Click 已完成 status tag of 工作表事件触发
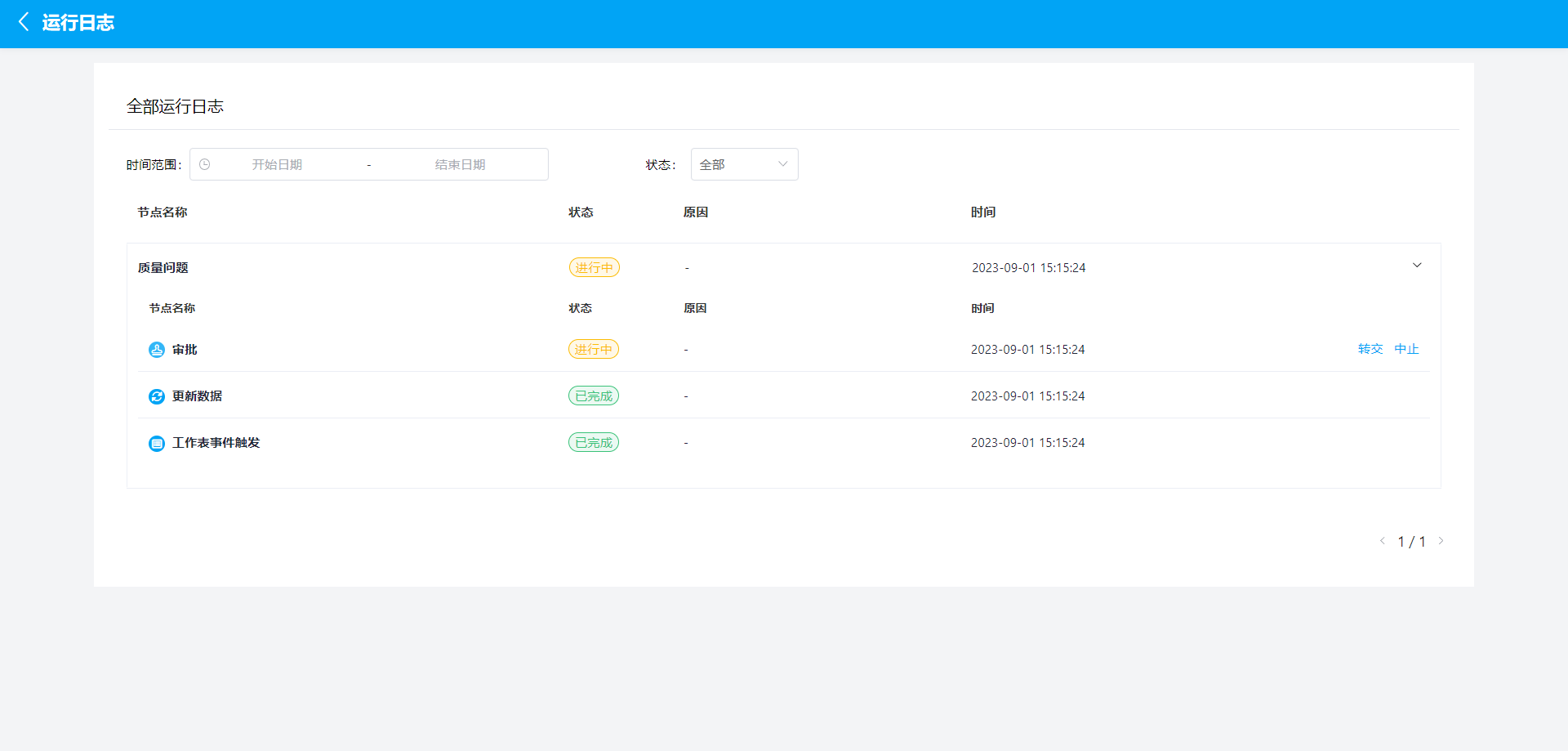 [594, 442]
